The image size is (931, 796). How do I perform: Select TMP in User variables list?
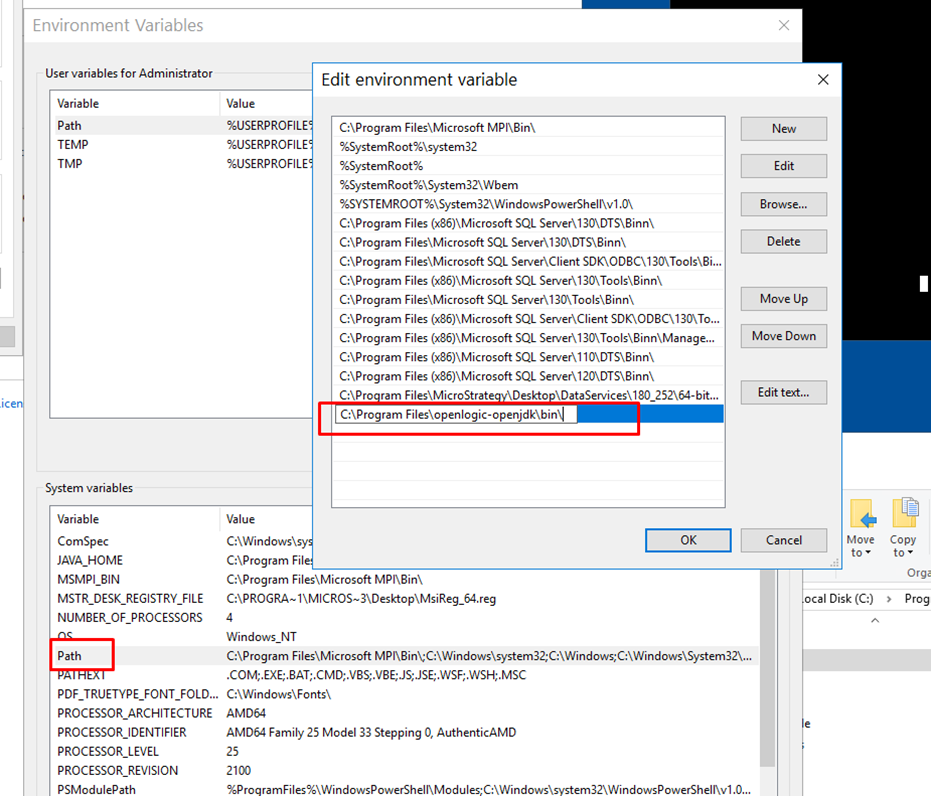click(x=182, y=164)
